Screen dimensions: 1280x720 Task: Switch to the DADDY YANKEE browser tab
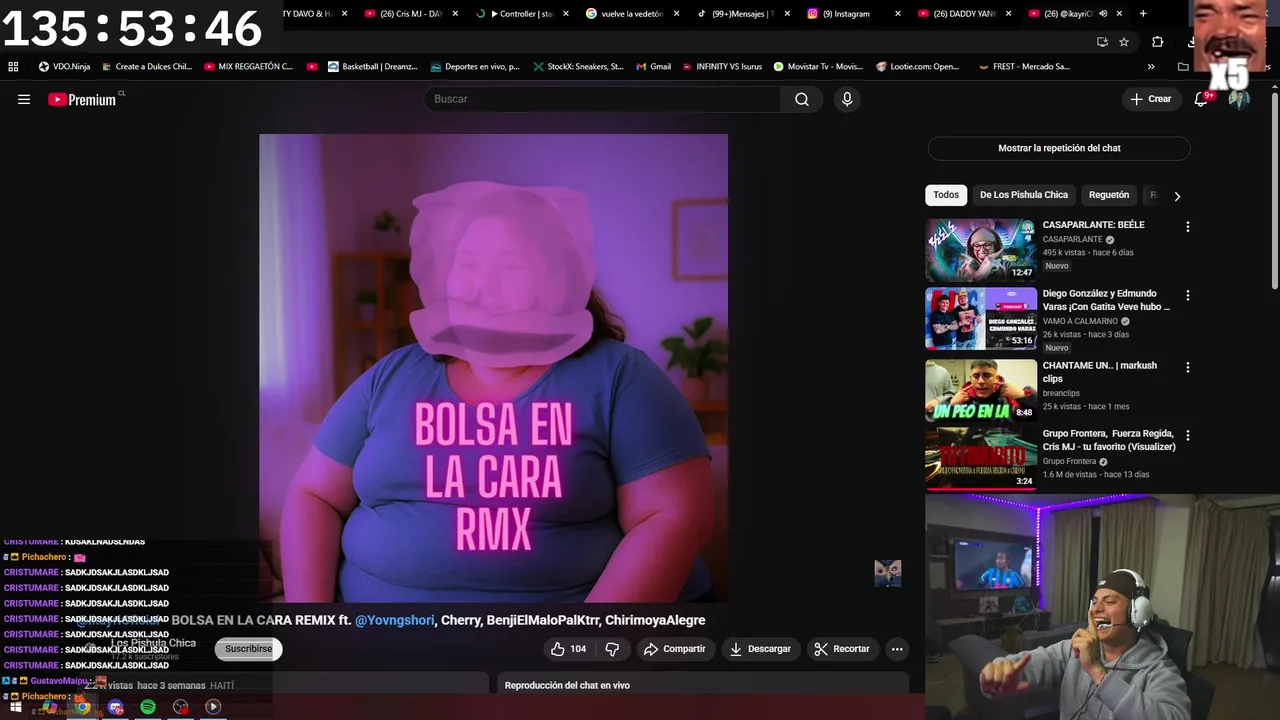(964, 14)
